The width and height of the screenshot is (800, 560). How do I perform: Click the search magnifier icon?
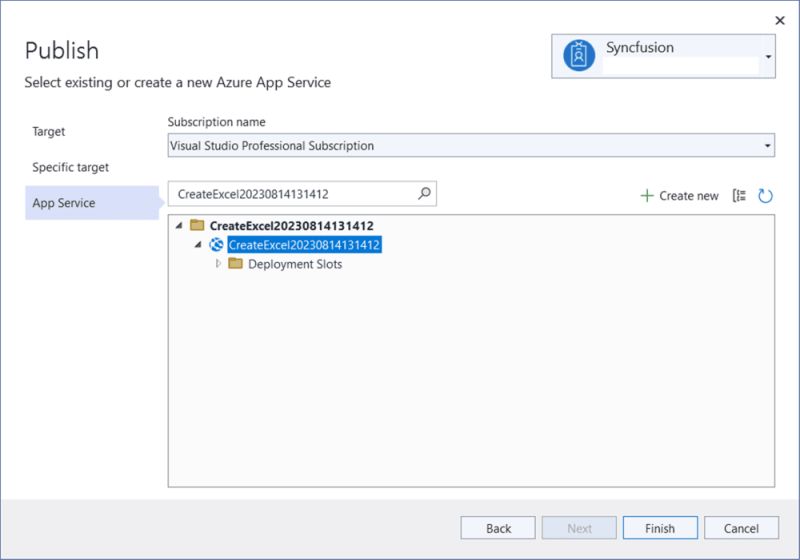[424, 193]
